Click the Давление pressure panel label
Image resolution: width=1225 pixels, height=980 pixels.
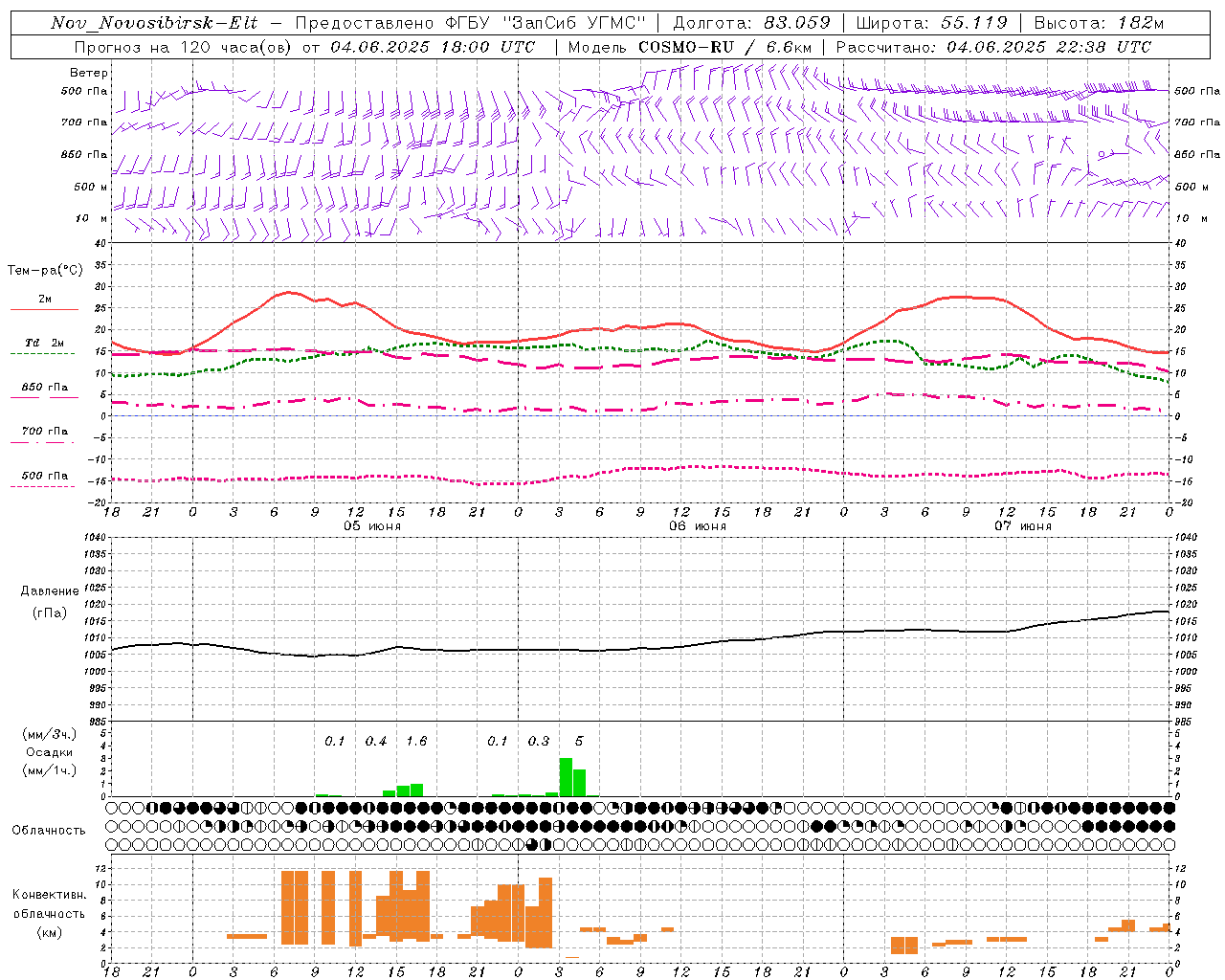(x=50, y=591)
